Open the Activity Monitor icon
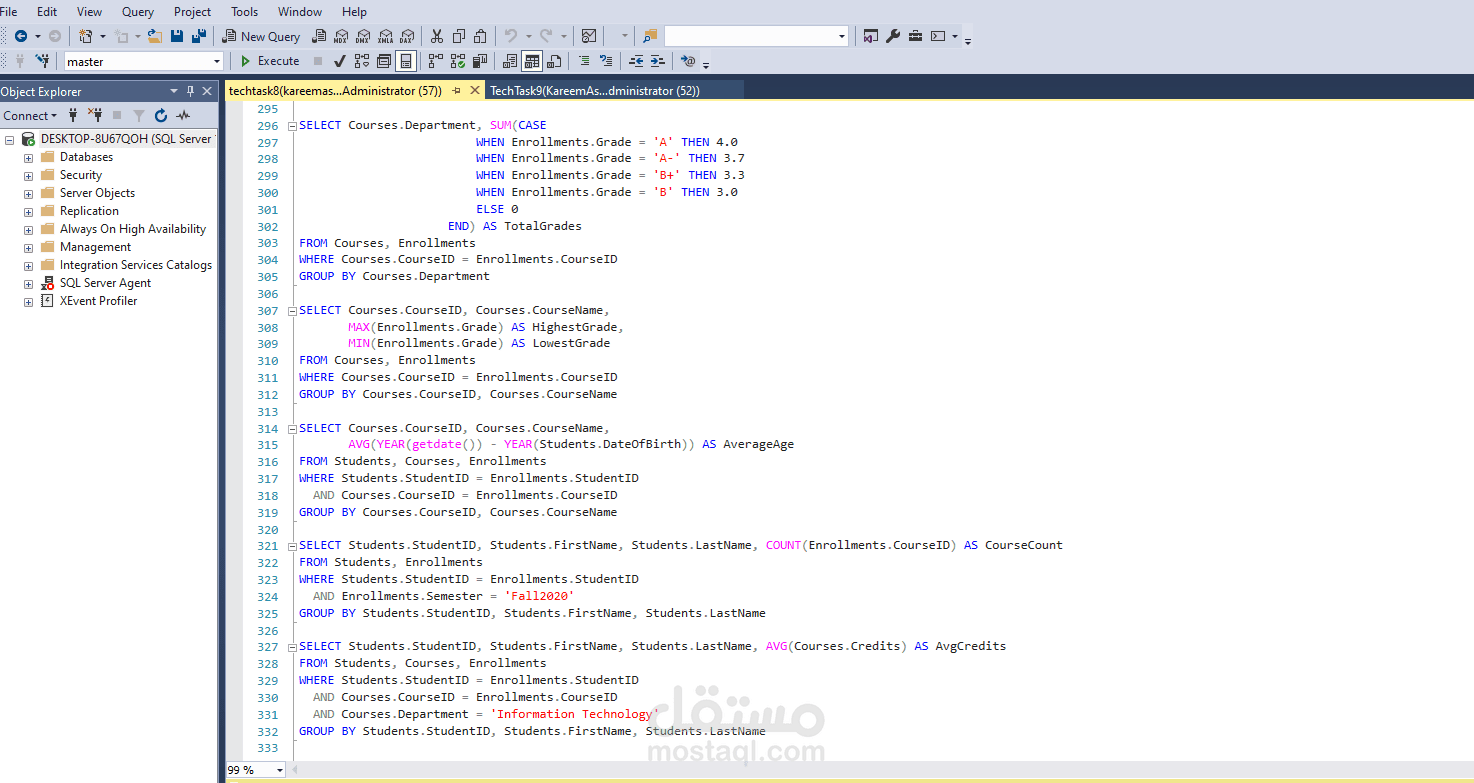Screen dimensions: 1474x783 click(x=589, y=36)
